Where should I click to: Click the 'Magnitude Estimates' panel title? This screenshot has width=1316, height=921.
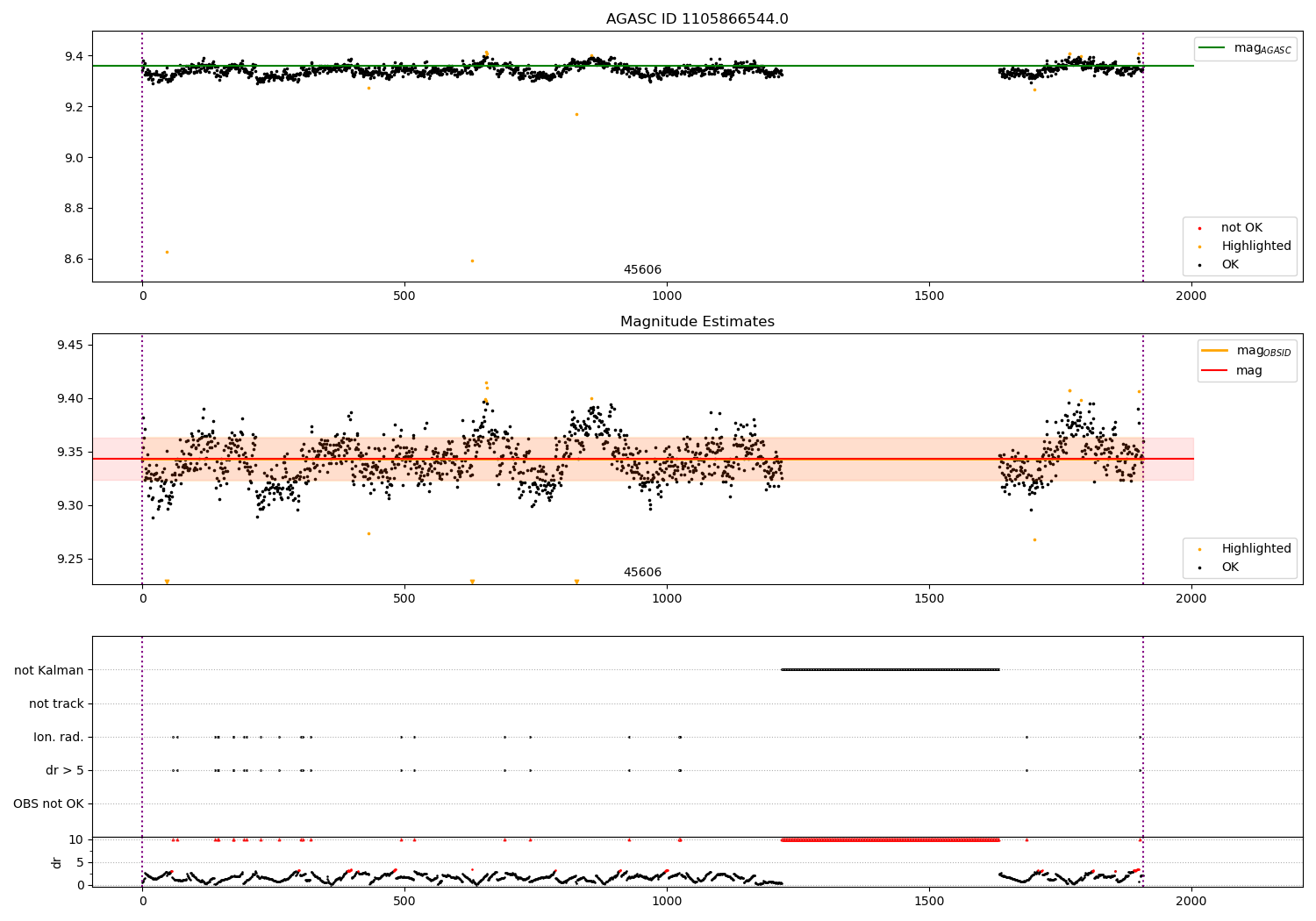697,322
